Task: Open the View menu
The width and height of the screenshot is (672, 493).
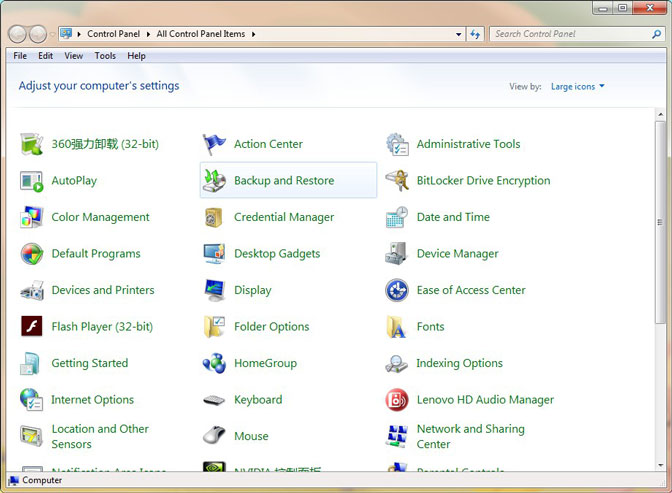Action: (x=74, y=56)
